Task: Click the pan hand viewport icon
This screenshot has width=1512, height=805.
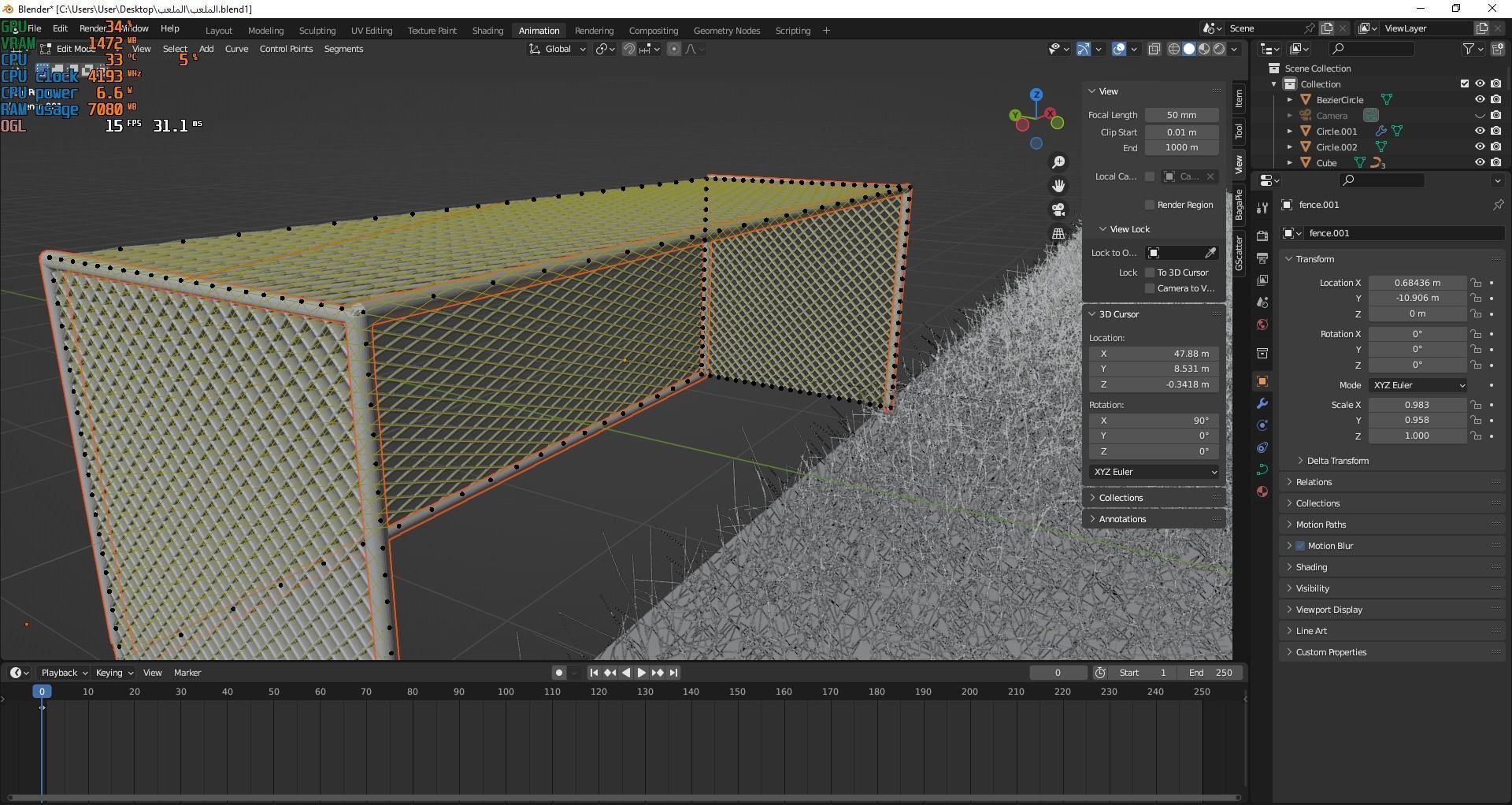Action: pyautogui.click(x=1058, y=186)
